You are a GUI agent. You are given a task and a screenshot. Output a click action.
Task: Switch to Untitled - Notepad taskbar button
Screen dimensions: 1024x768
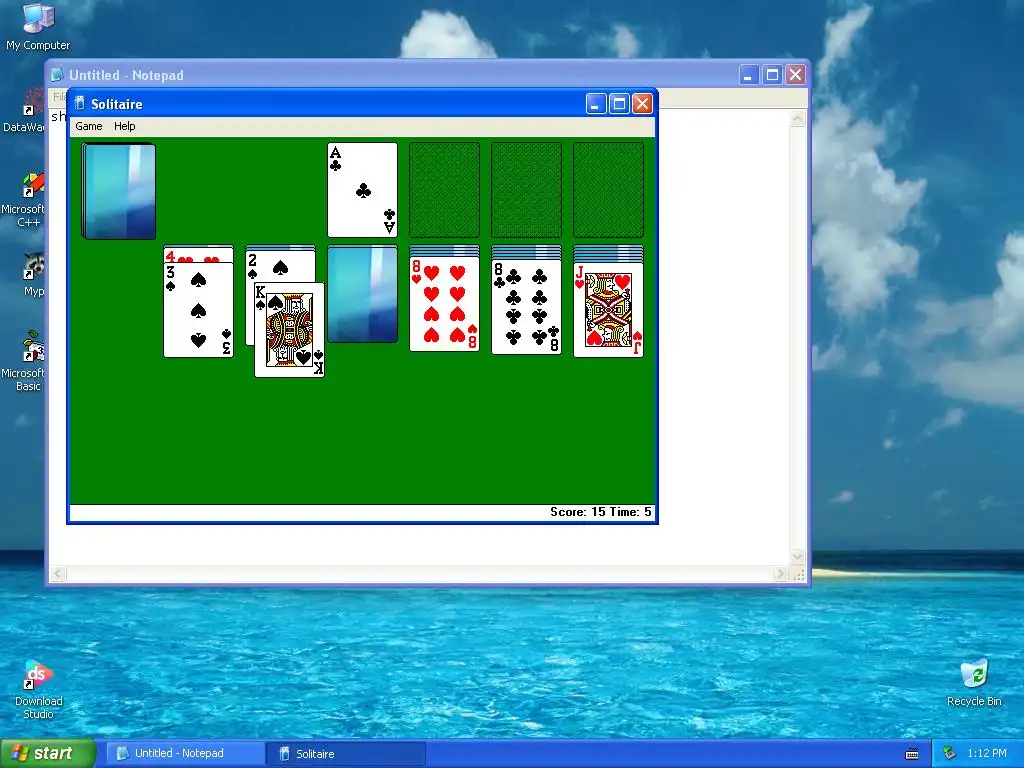click(185, 754)
